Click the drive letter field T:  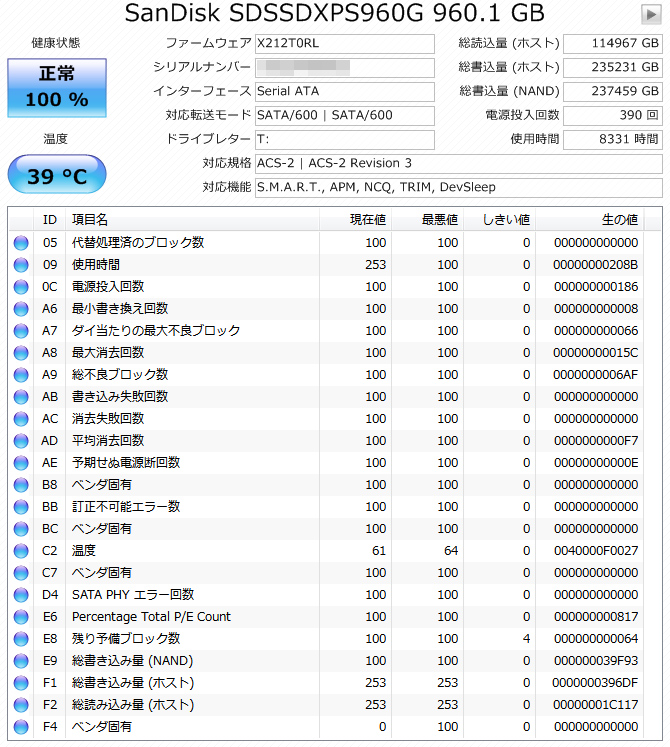[345, 140]
